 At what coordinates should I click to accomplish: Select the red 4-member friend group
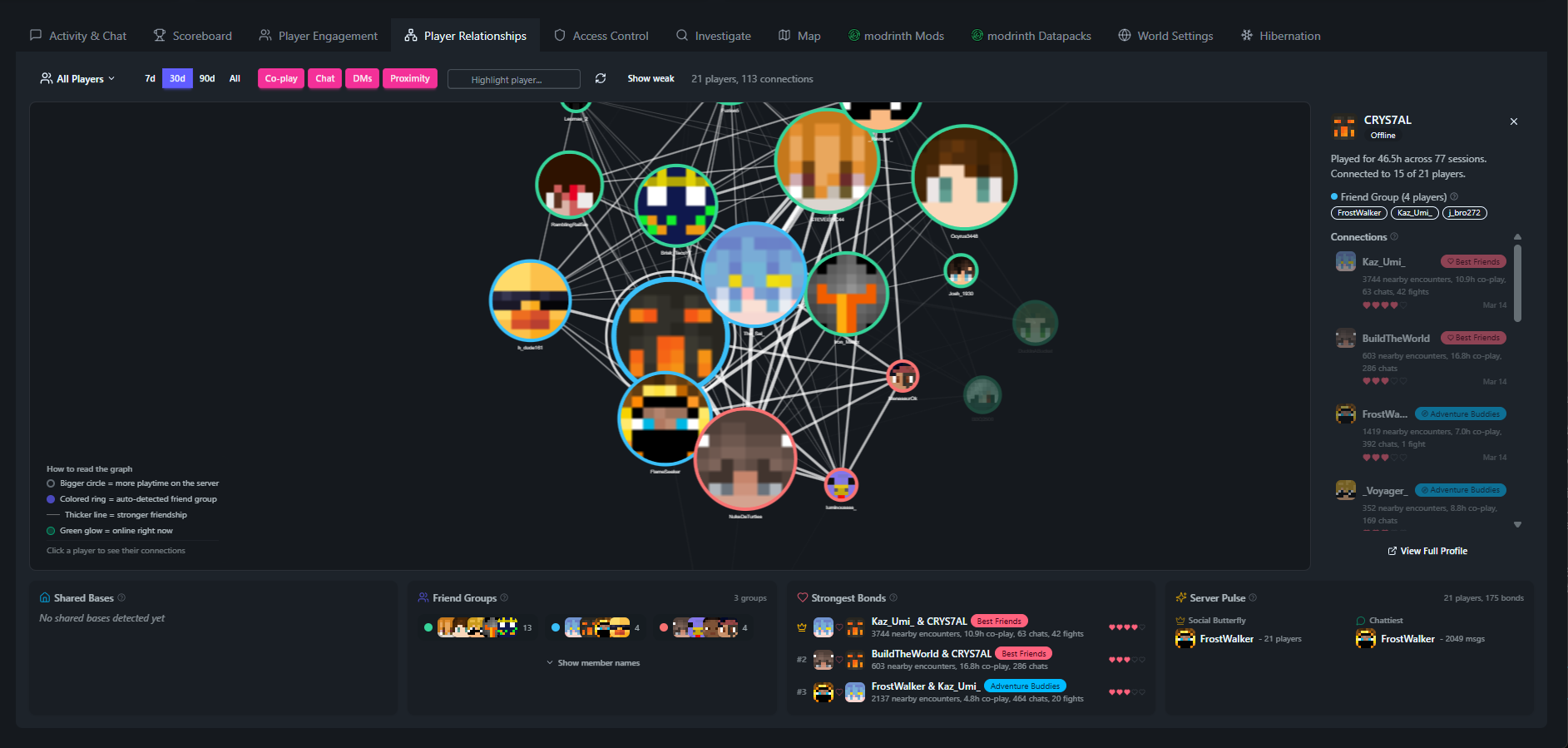coord(704,627)
